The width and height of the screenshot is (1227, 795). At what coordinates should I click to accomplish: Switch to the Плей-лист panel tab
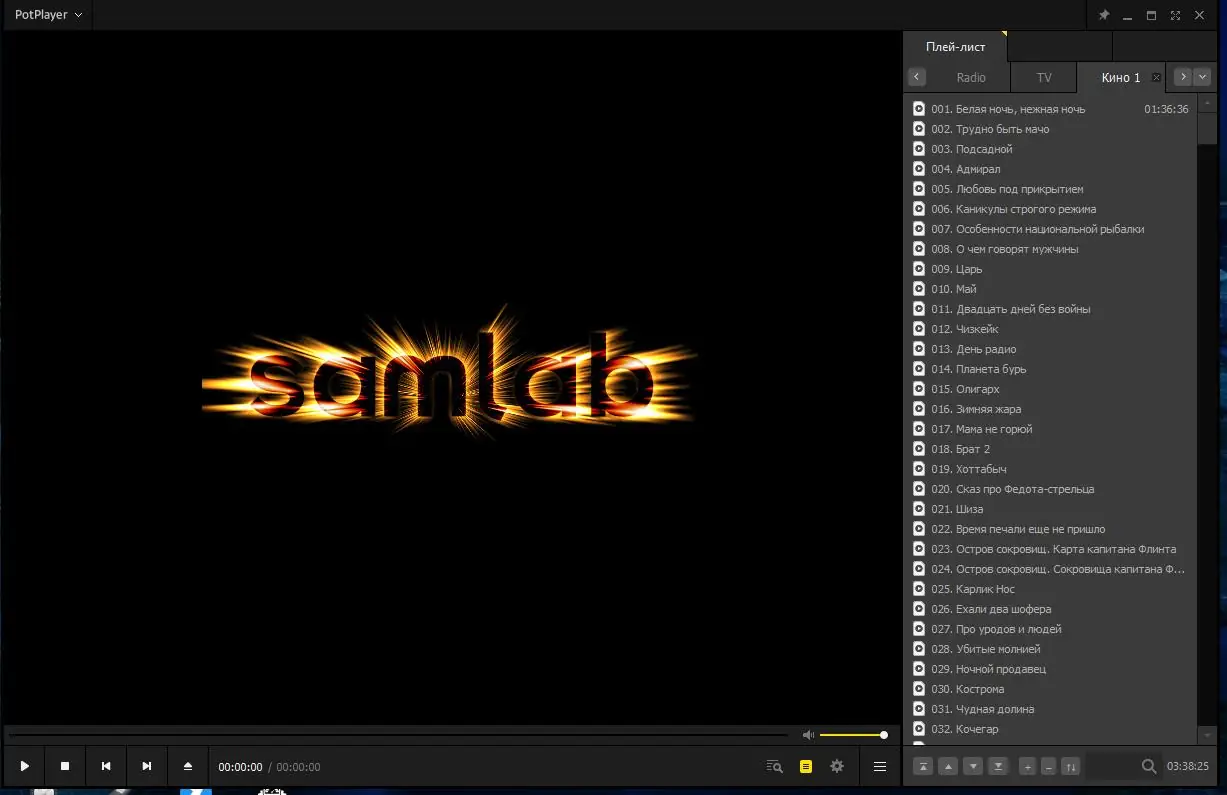955,47
